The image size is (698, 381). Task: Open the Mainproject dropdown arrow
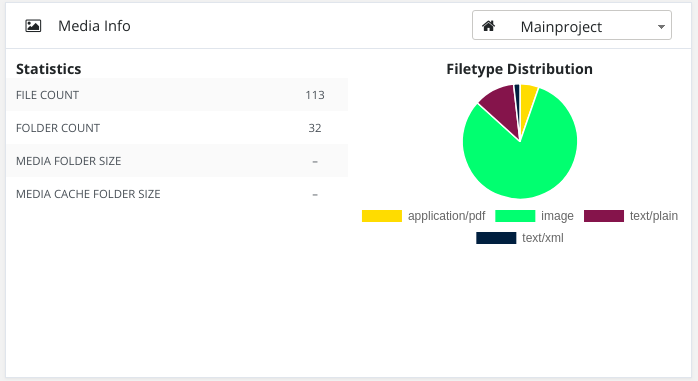click(661, 27)
